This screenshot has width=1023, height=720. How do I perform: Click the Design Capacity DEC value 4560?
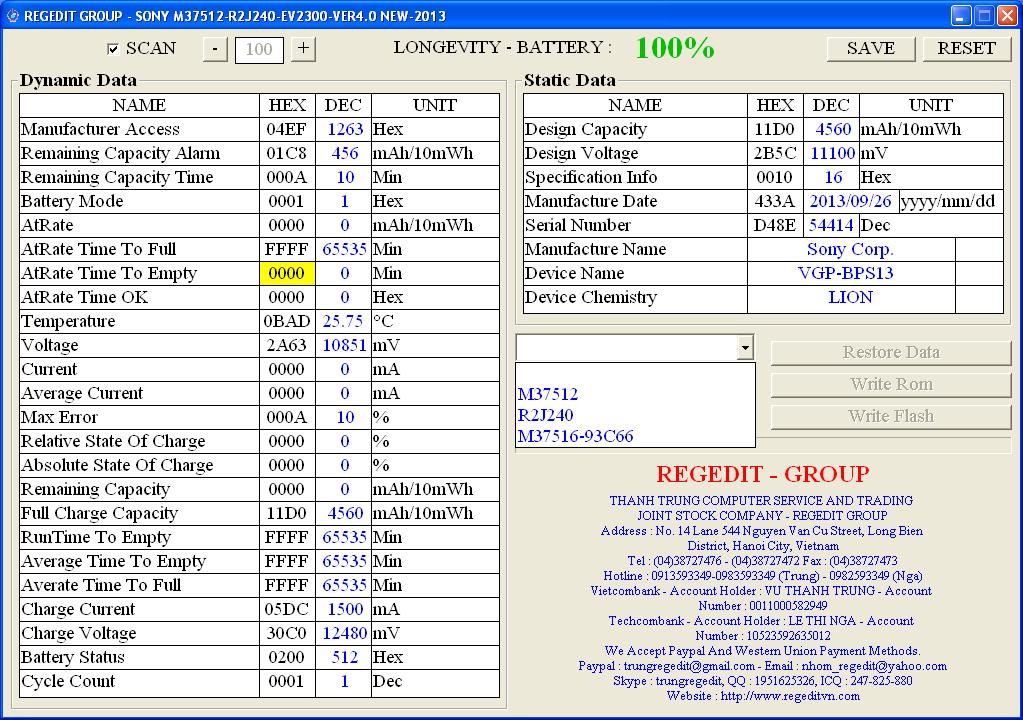point(833,129)
